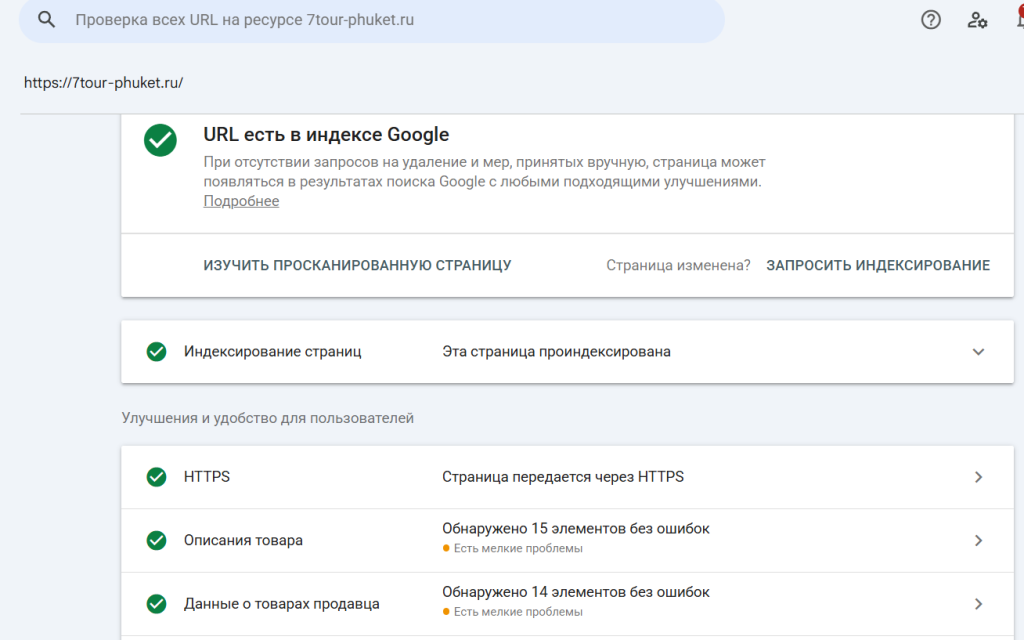The height and width of the screenshot is (640, 1024).
Task: Click the Эта страница проиндексирована status
Action: 556,351
